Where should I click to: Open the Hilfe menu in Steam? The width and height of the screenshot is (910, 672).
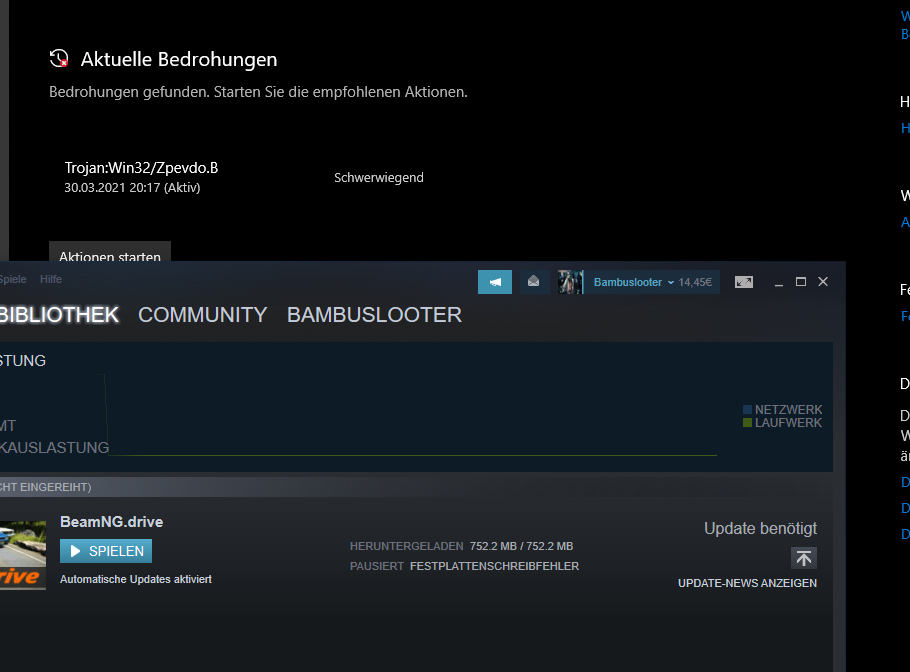(51, 279)
